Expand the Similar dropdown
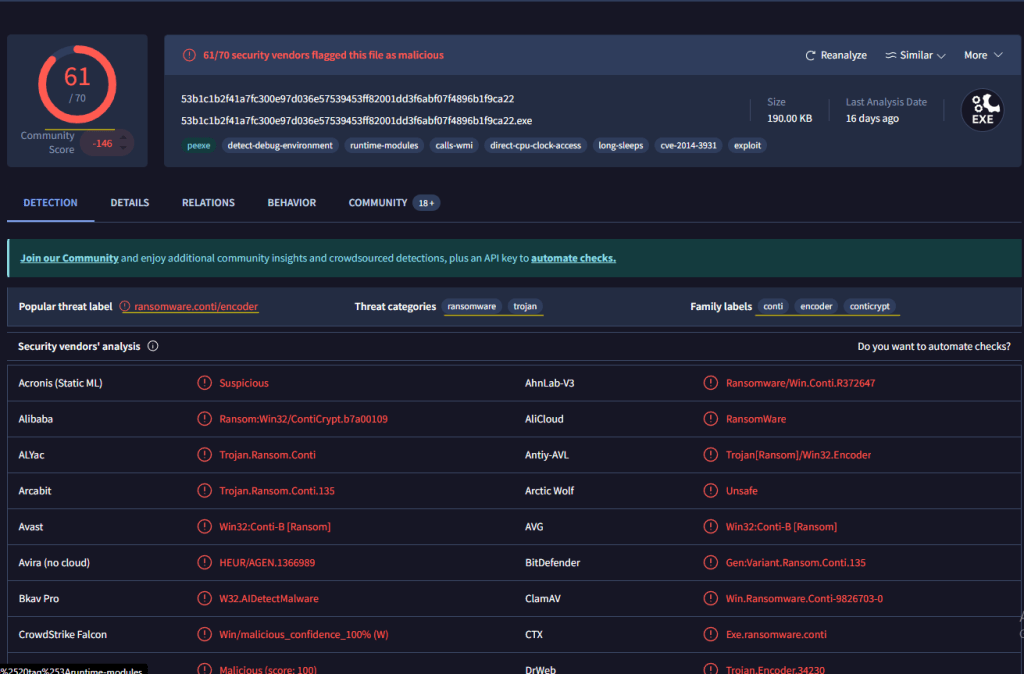The height and width of the screenshot is (674, 1024). [915, 56]
